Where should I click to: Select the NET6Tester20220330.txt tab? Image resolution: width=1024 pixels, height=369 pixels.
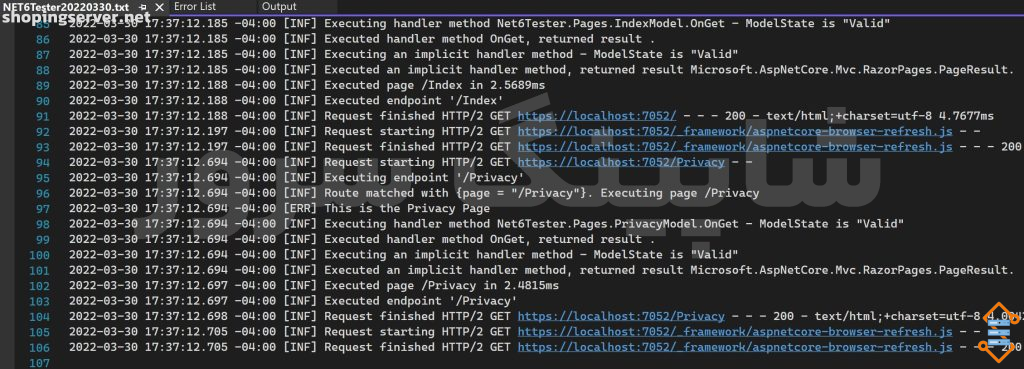tap(65, 7)
